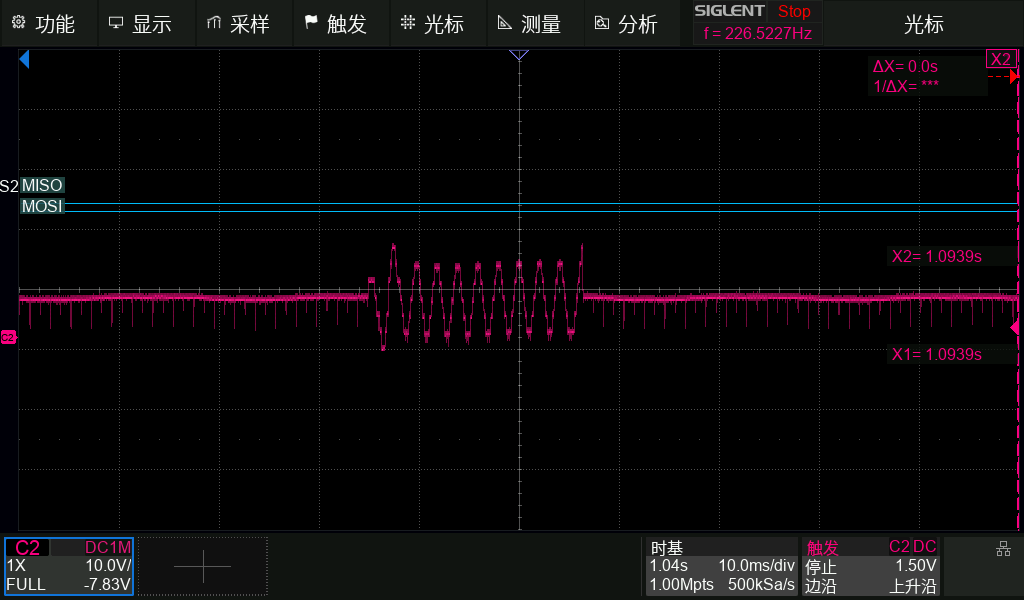Open the 采样 (Acquire) menu
The height and width of the screenshot is (600, 1024).
[244, 24]
